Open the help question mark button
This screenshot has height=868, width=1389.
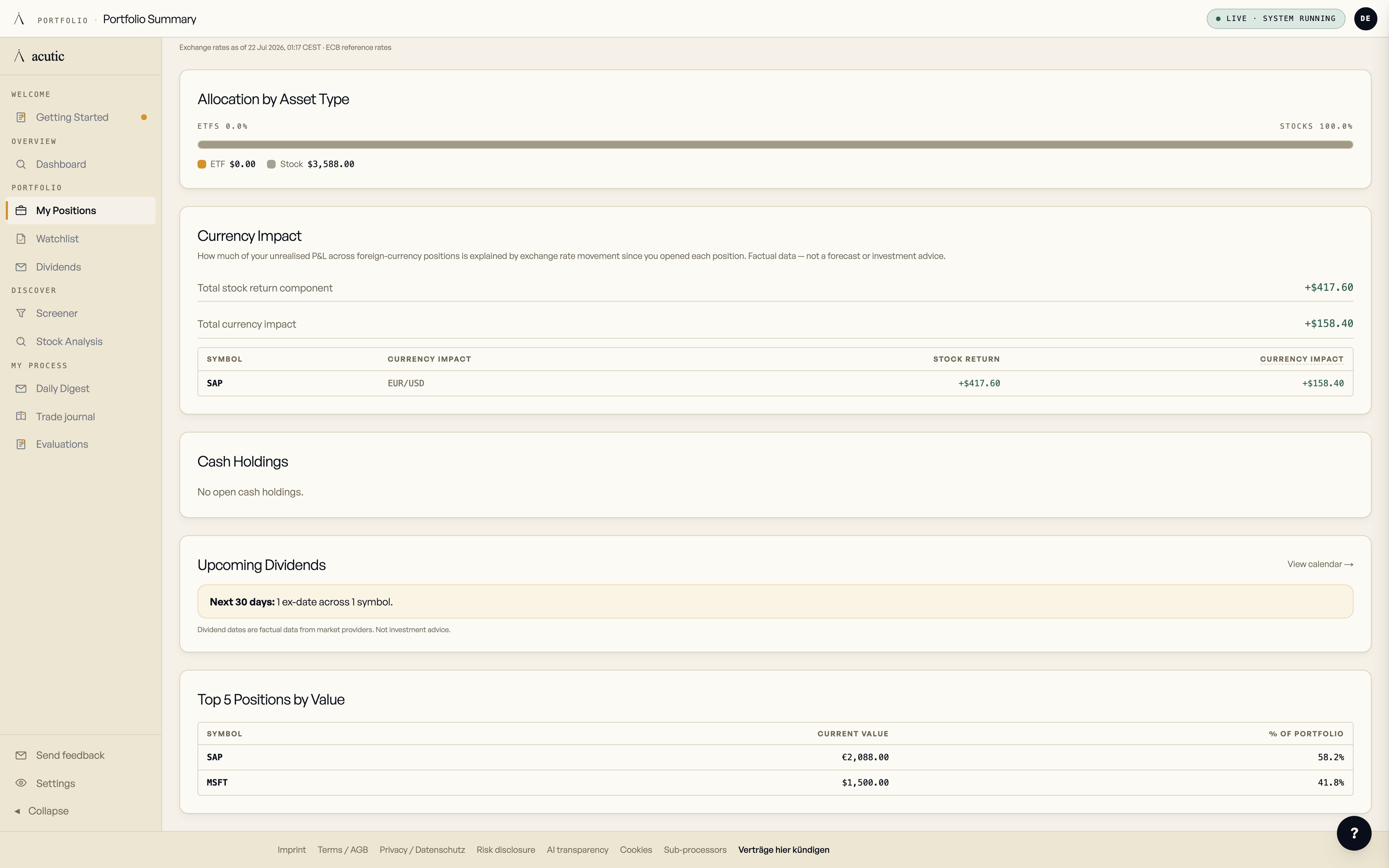pyautogui.click(x=1354, y=833)
